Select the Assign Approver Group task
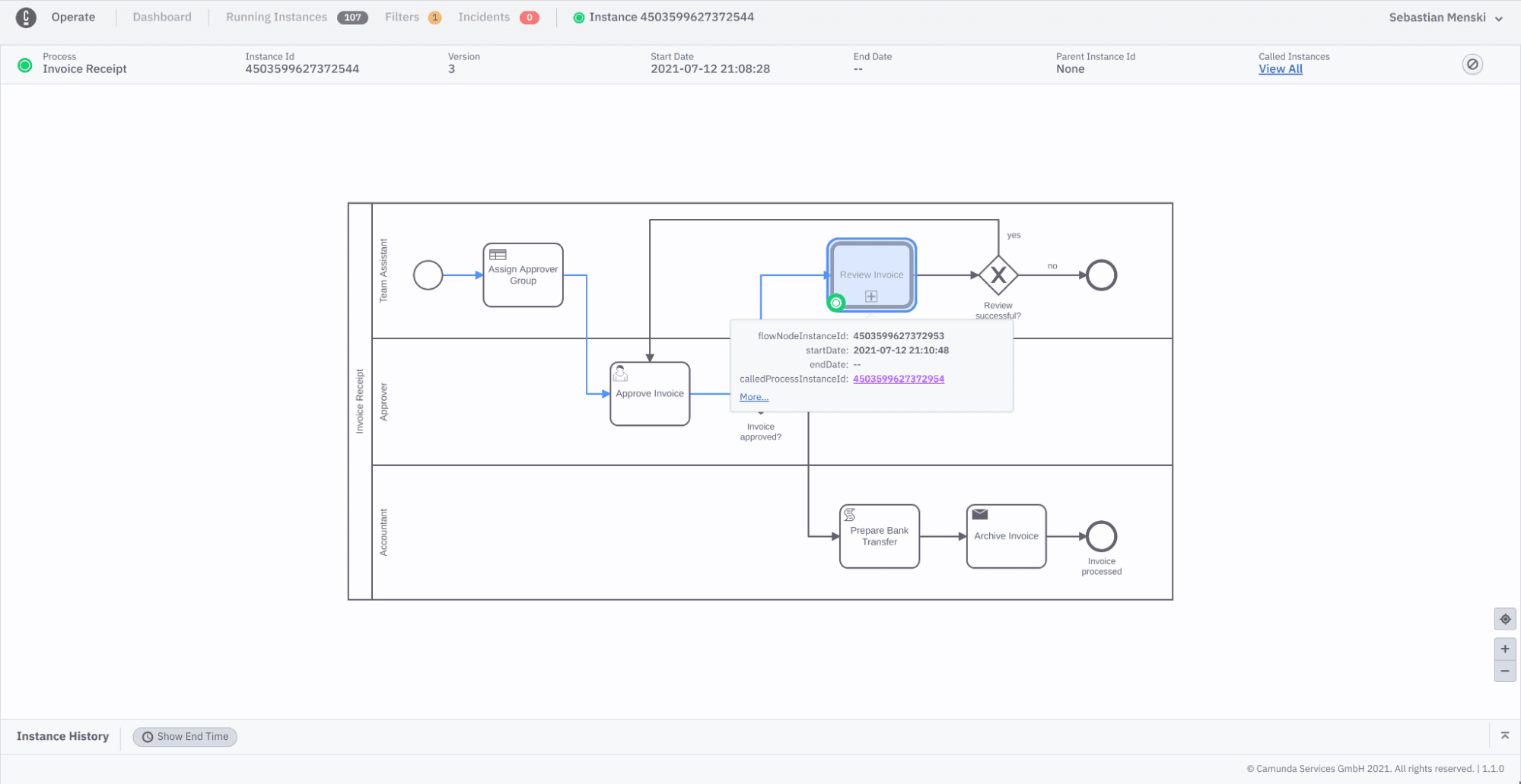Screen dimensions: 1521x784 tap(523, 275)
